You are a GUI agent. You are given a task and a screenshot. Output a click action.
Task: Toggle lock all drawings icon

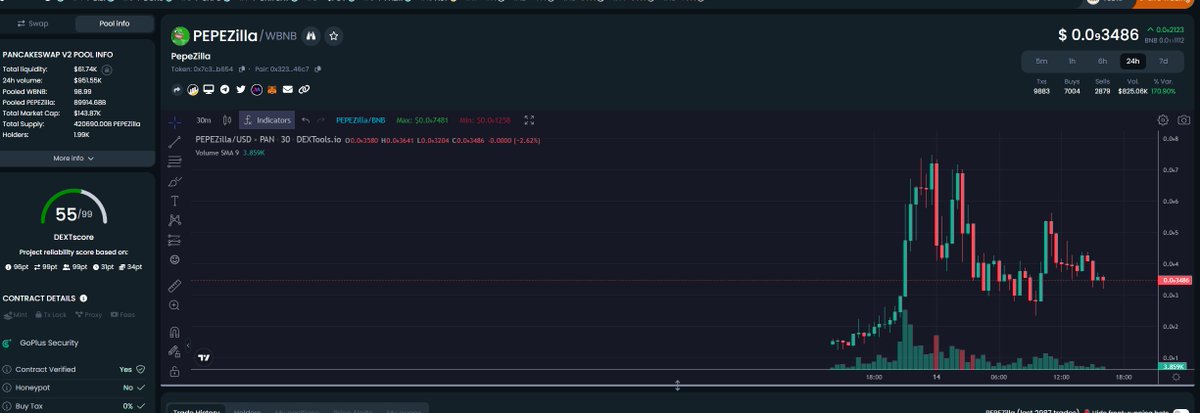175,371
